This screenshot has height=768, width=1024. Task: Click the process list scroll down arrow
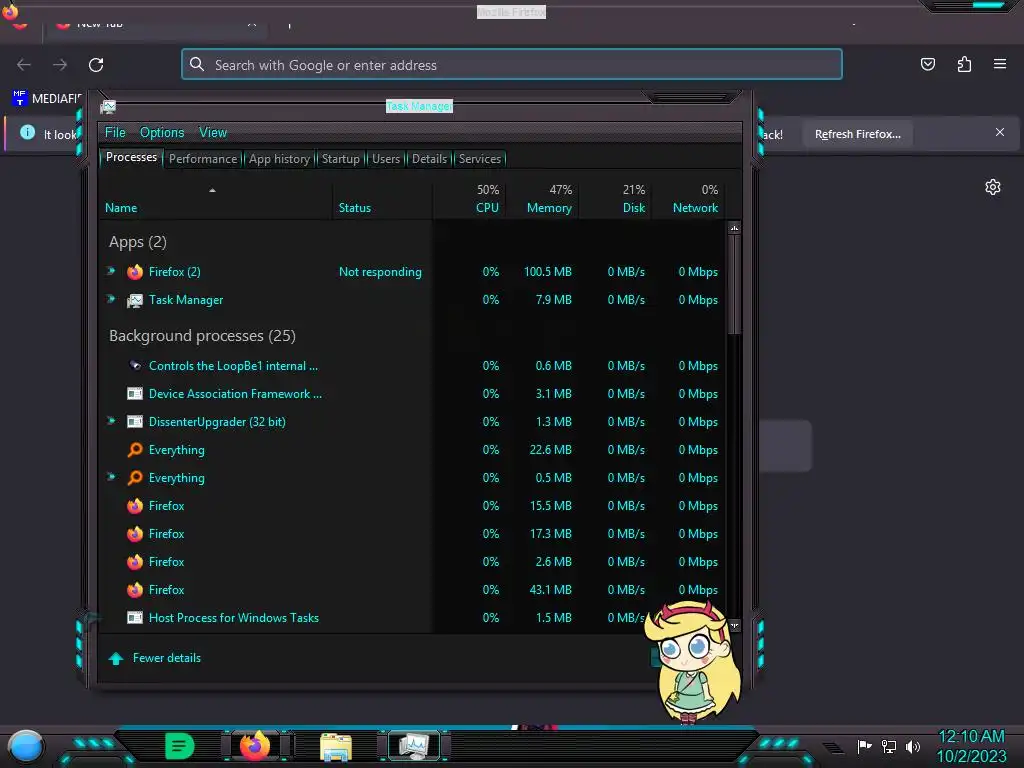tap(734, 626)
